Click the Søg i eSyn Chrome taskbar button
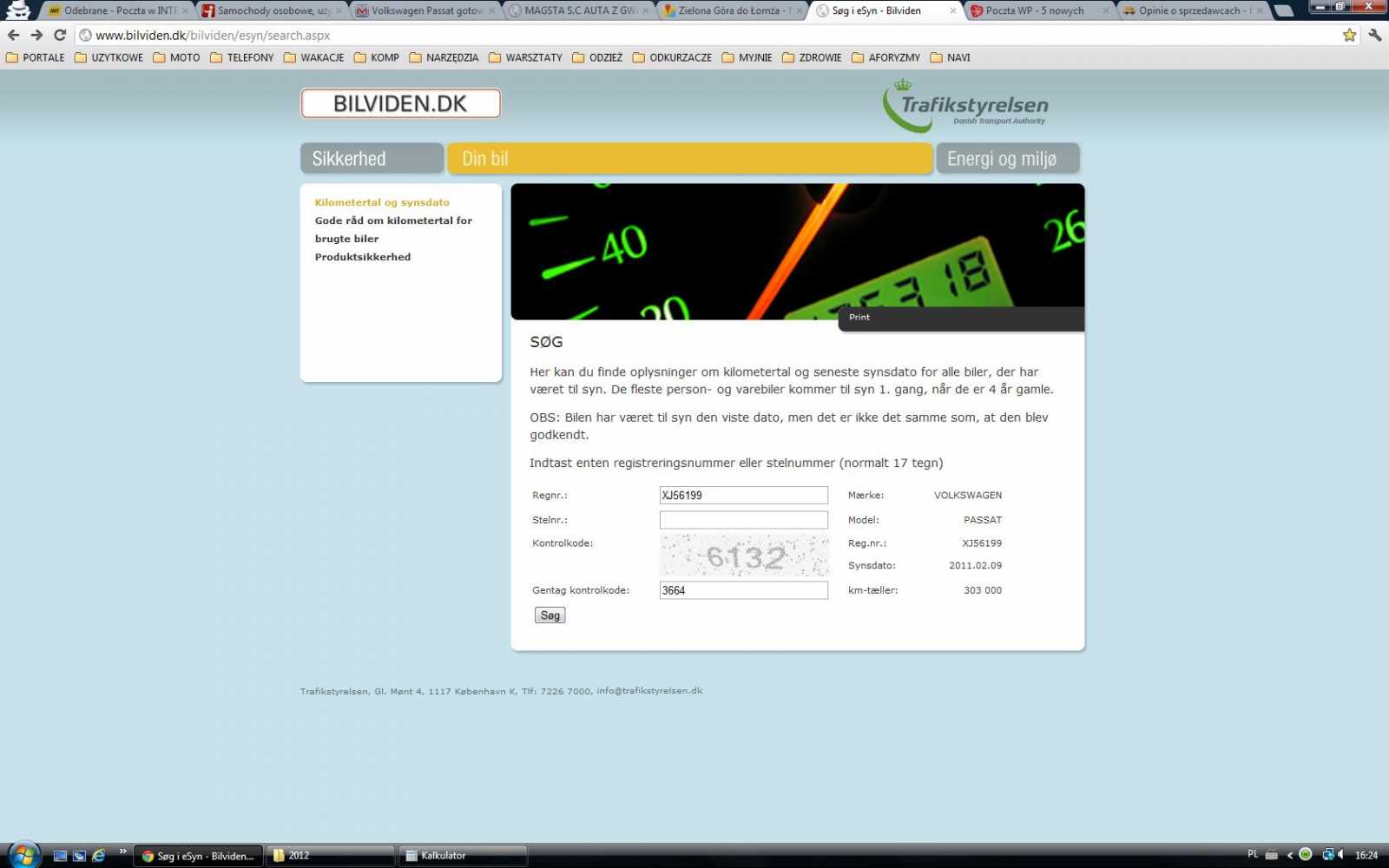Screen dimensions: 1389x868 (x=198, y=855)
